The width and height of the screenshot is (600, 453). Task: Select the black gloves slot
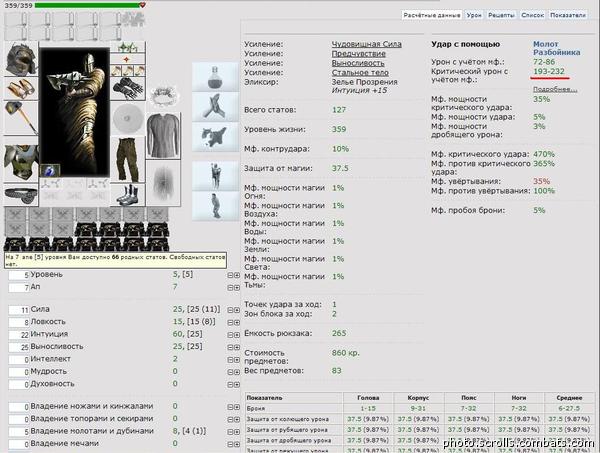128,88
